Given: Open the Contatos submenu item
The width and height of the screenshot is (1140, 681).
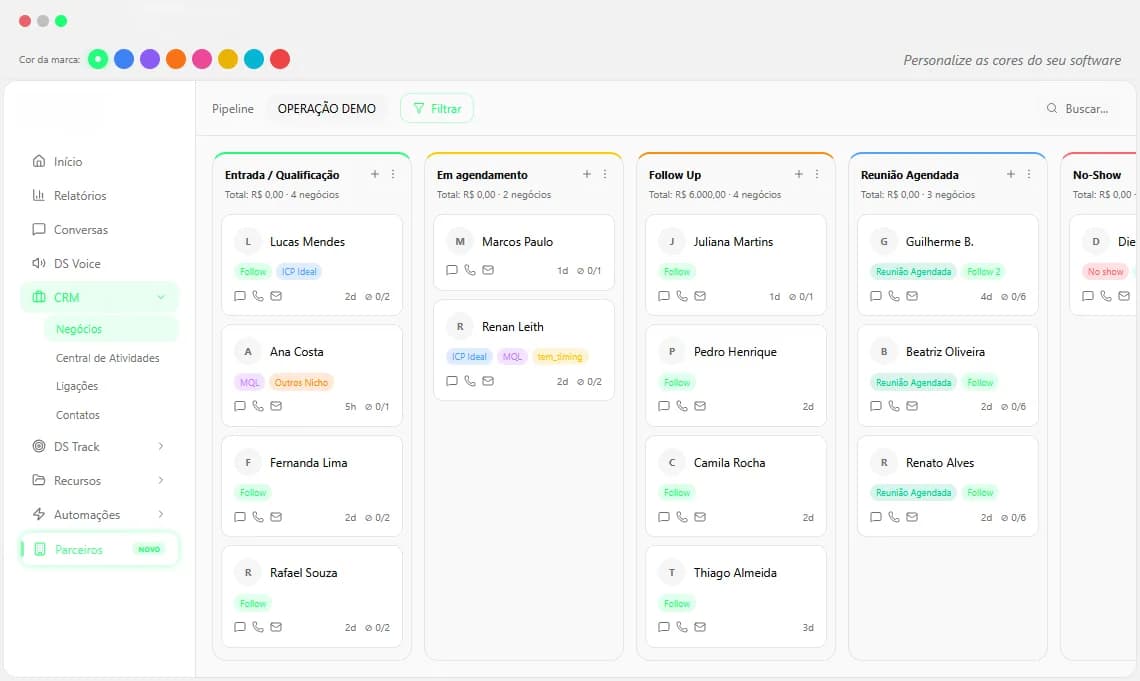Looking at the screenshot, I should [x=78, y=415].
